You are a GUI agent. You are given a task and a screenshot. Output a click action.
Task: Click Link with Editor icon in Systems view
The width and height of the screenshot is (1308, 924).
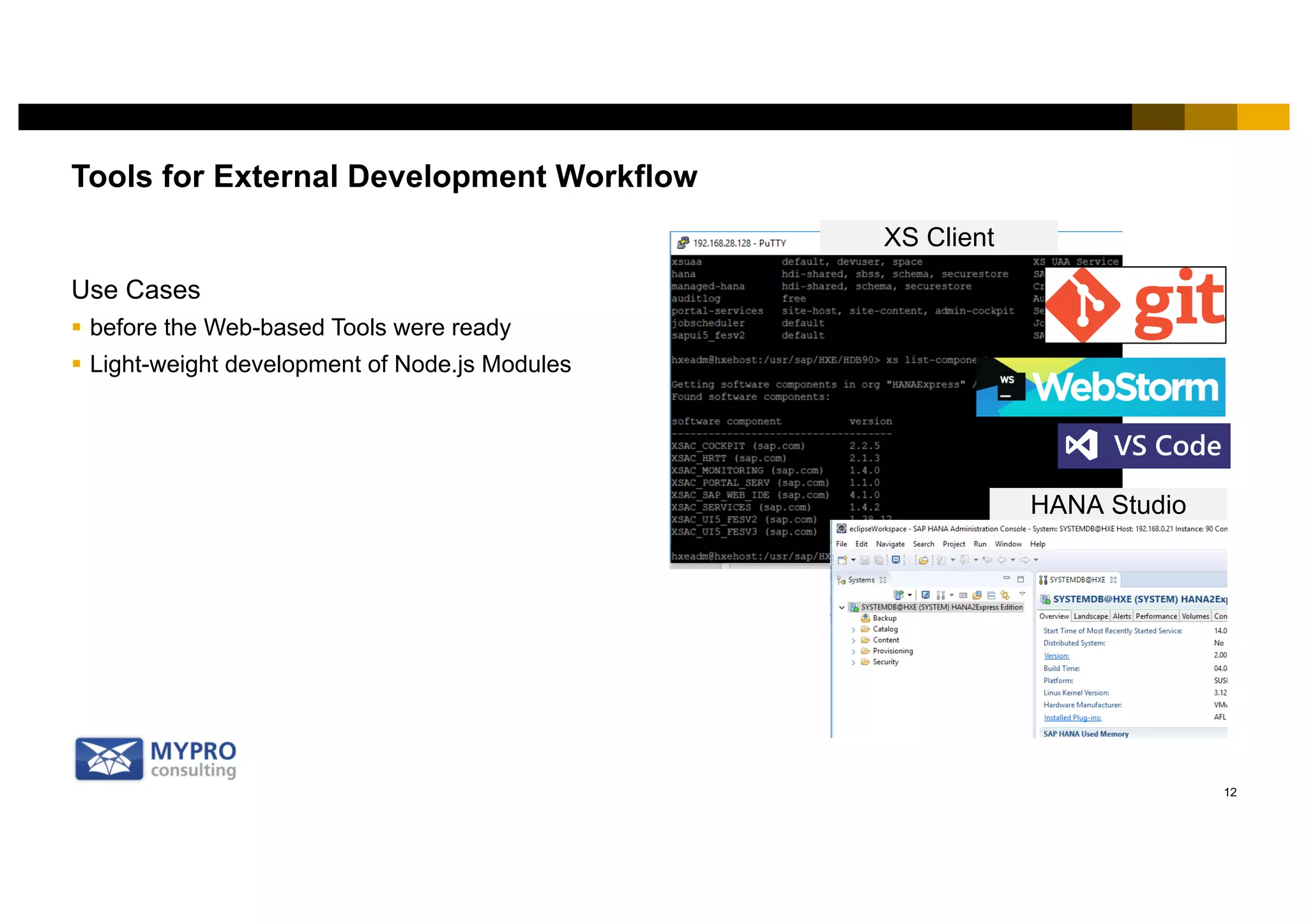pos(1005,595)
